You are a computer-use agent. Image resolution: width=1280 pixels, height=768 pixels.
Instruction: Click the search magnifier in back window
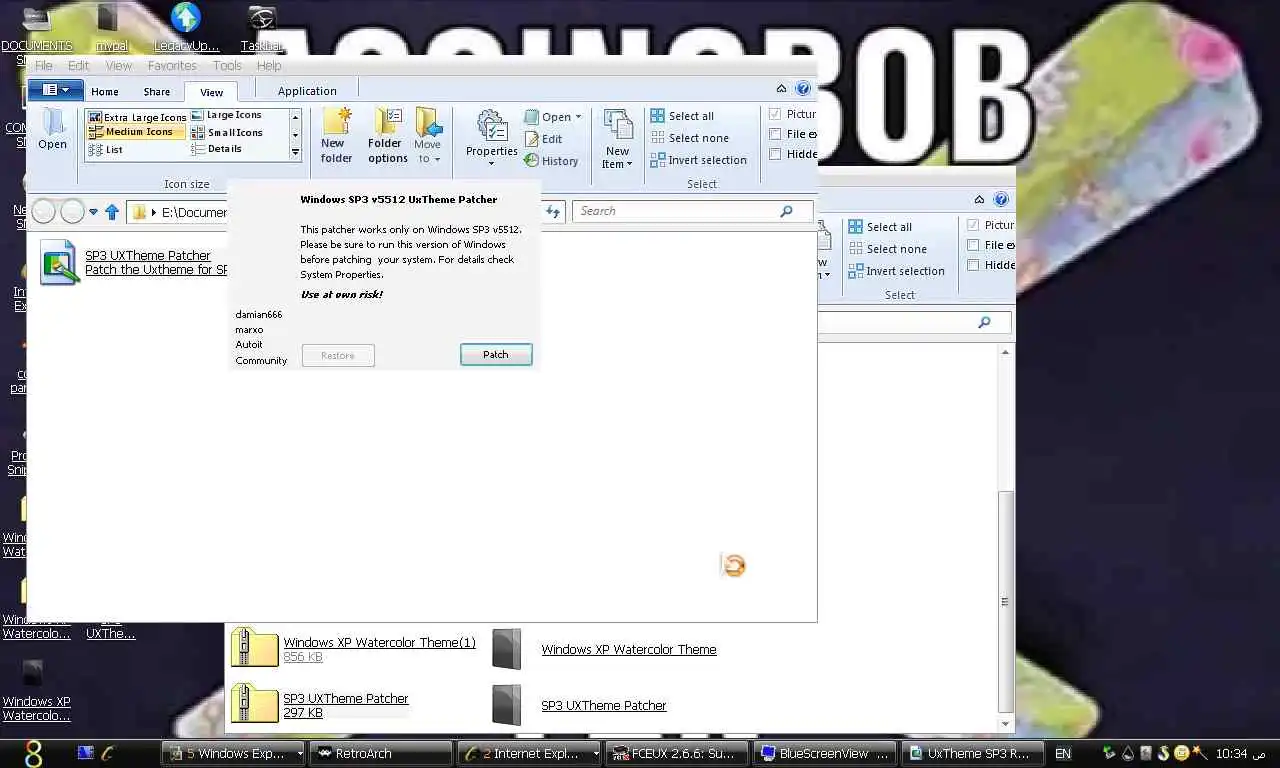click(984, 322)
